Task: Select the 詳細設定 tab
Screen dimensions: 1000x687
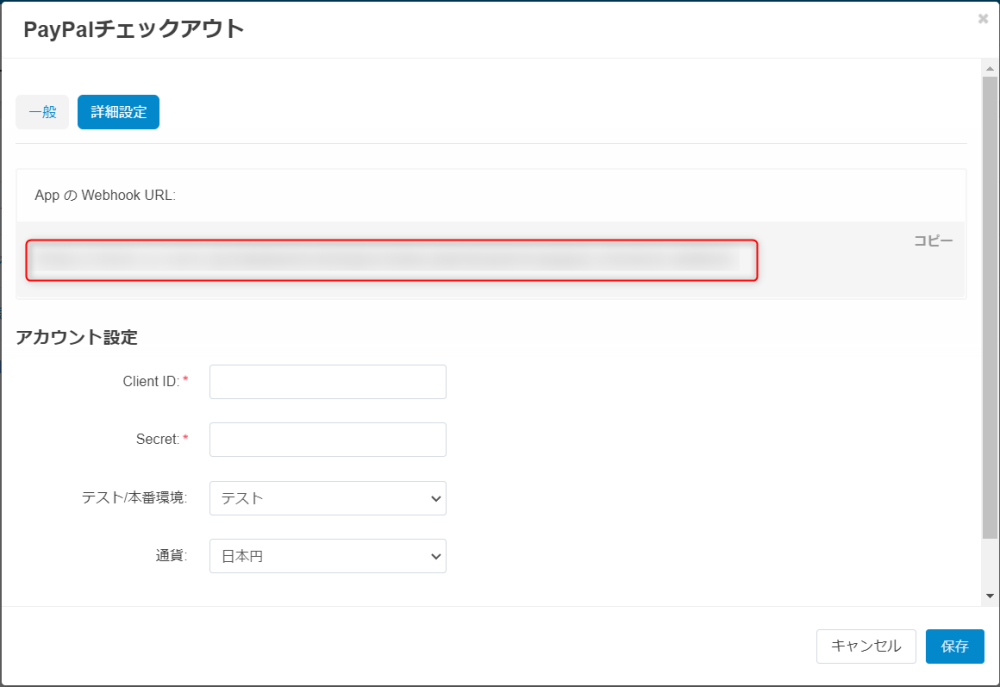Action: 118,112
